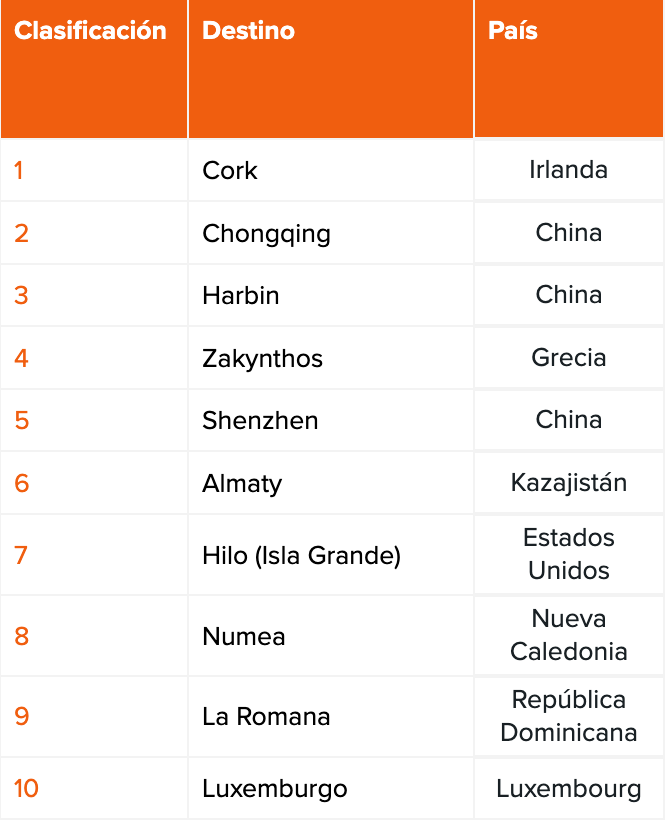The image size is (666, 820).
Task: Click the Destino column header
Action: [248, 31]
